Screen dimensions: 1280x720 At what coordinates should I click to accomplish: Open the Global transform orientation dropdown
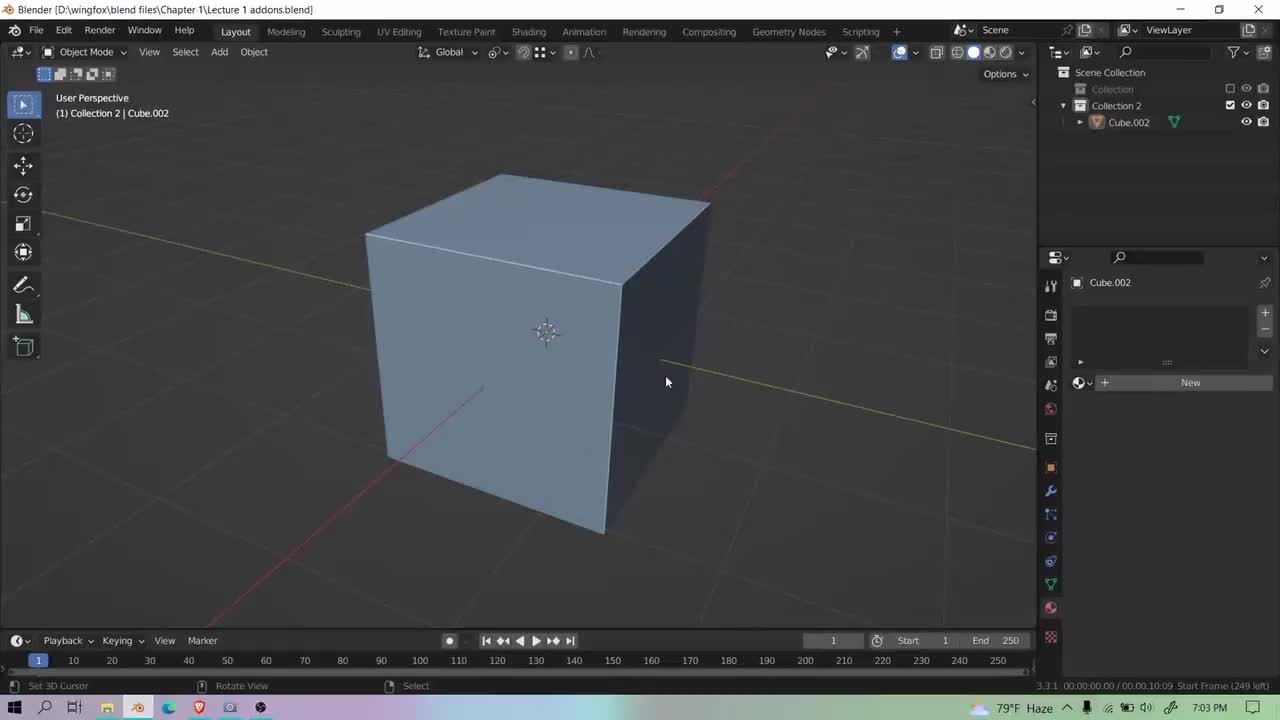[448, 52]
